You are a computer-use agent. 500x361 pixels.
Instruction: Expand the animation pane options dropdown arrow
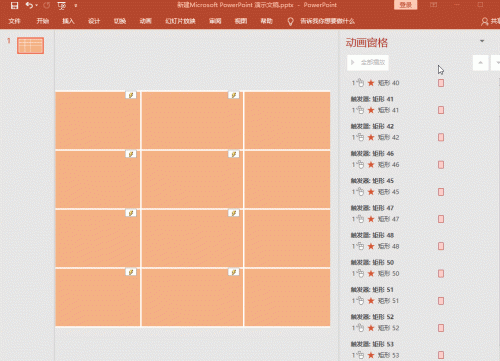click(482, 41)
